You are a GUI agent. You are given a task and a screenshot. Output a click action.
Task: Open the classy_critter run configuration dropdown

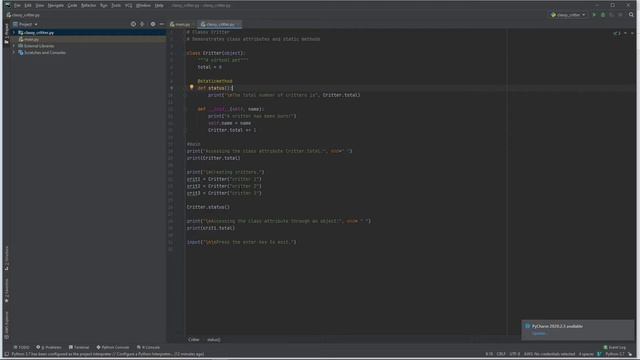coord(568,15)
